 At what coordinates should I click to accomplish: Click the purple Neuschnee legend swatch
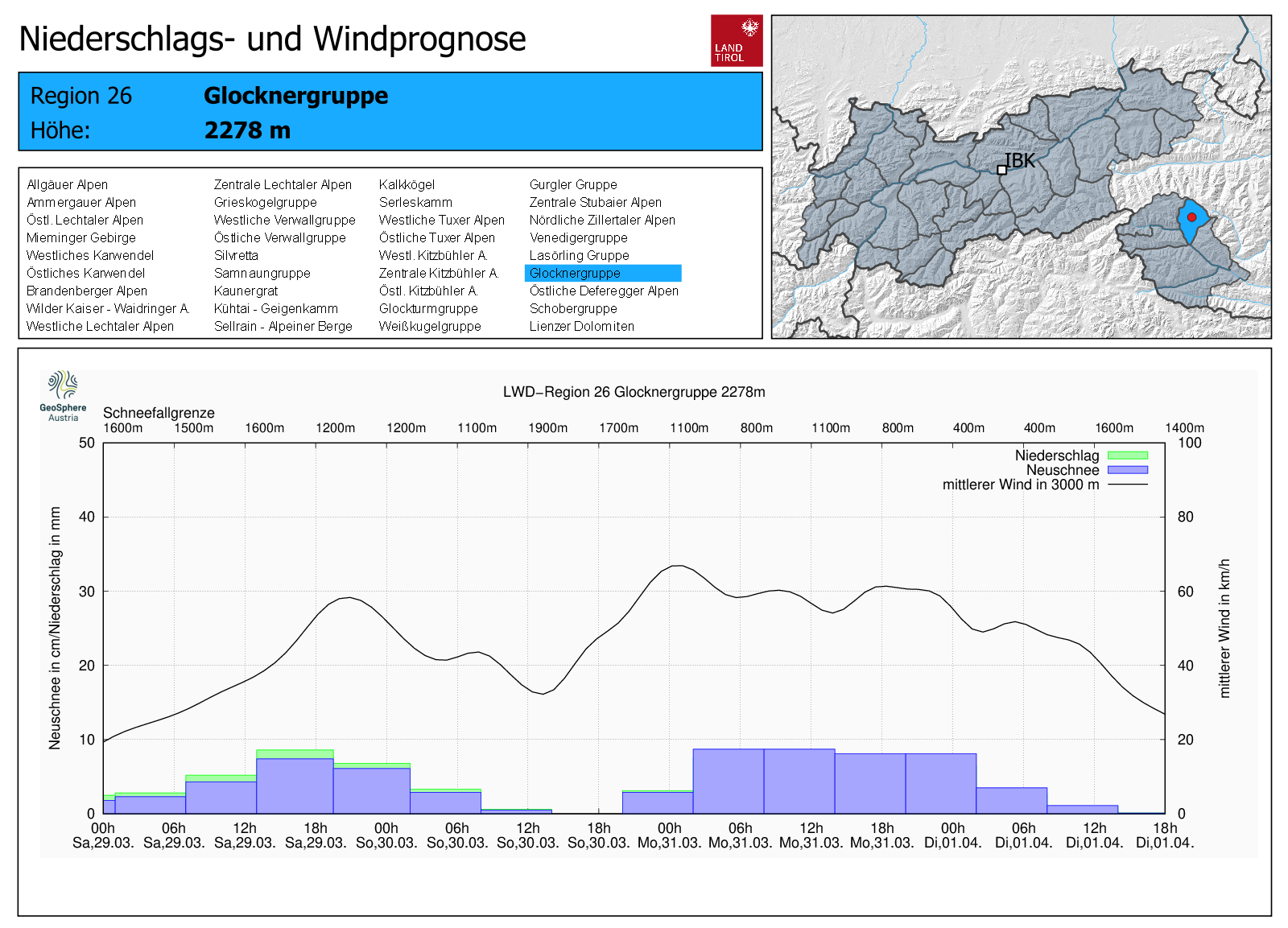click(x=1127, y=470)
